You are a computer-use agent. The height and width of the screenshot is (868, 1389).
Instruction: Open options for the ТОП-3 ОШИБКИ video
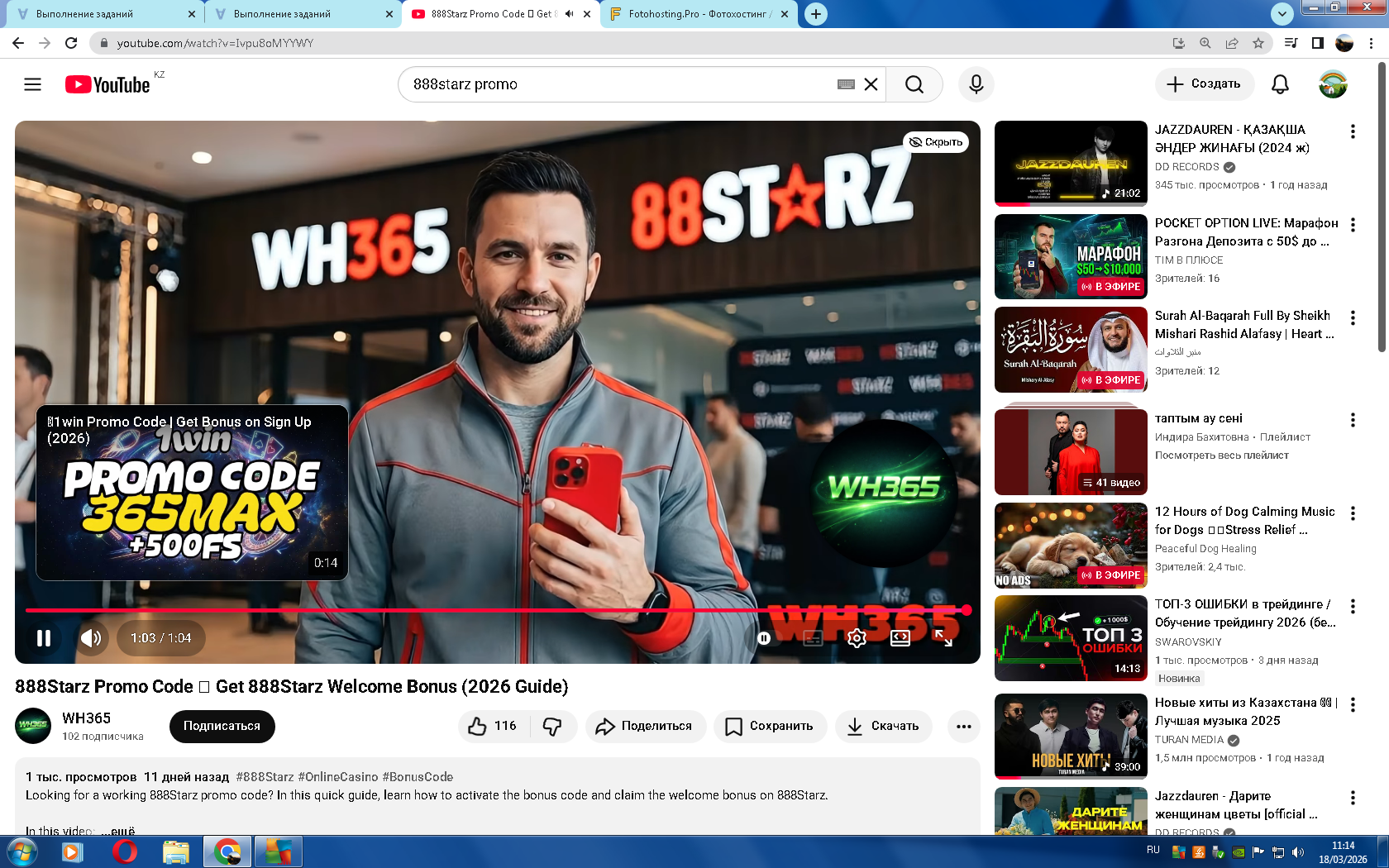coord(1353,607)
